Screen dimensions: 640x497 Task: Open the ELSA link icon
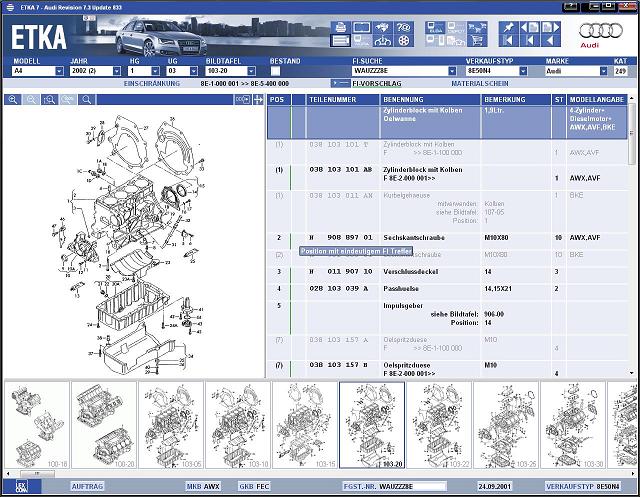[435, 28]
